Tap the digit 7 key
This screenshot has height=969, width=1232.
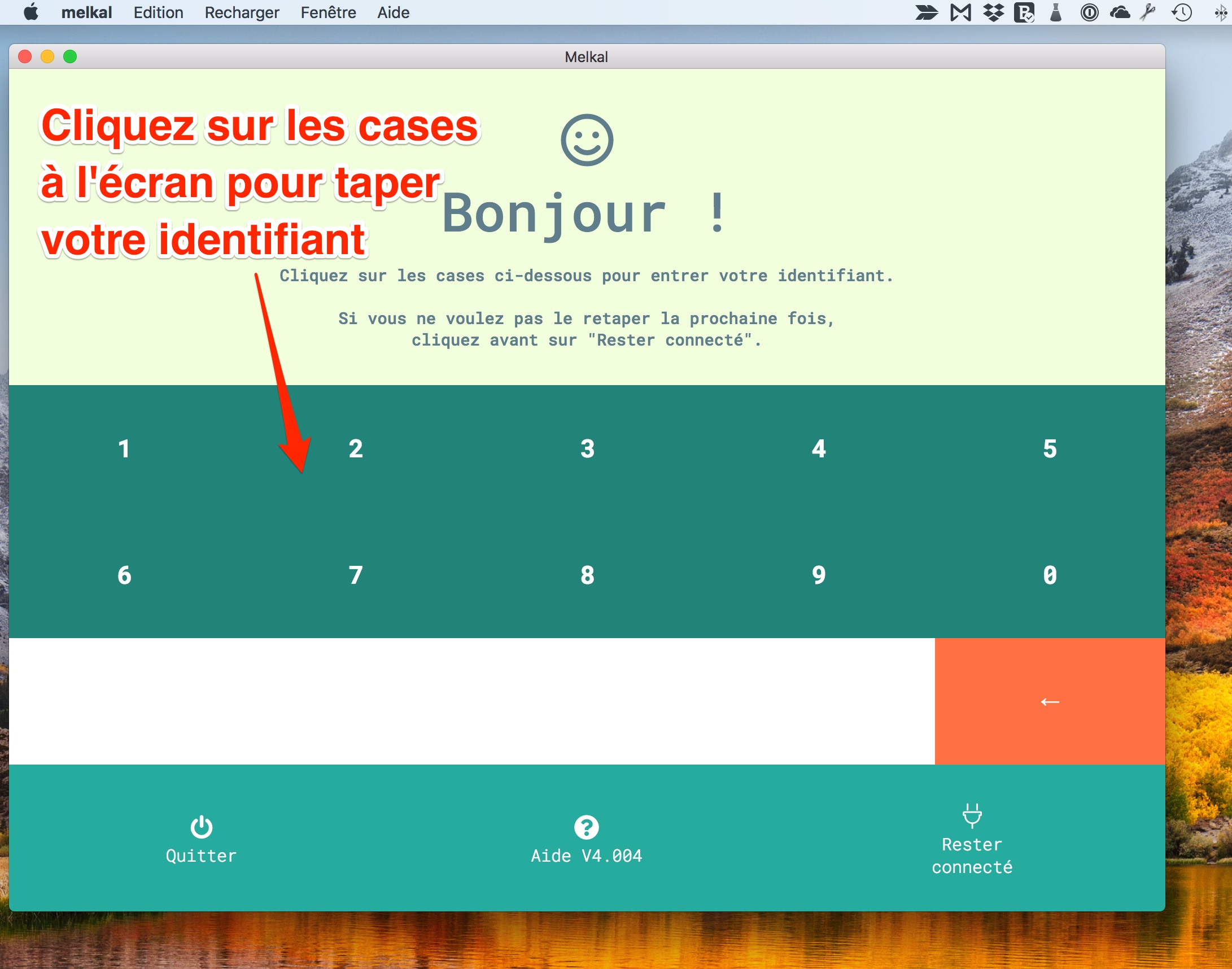tap(356, 575)
